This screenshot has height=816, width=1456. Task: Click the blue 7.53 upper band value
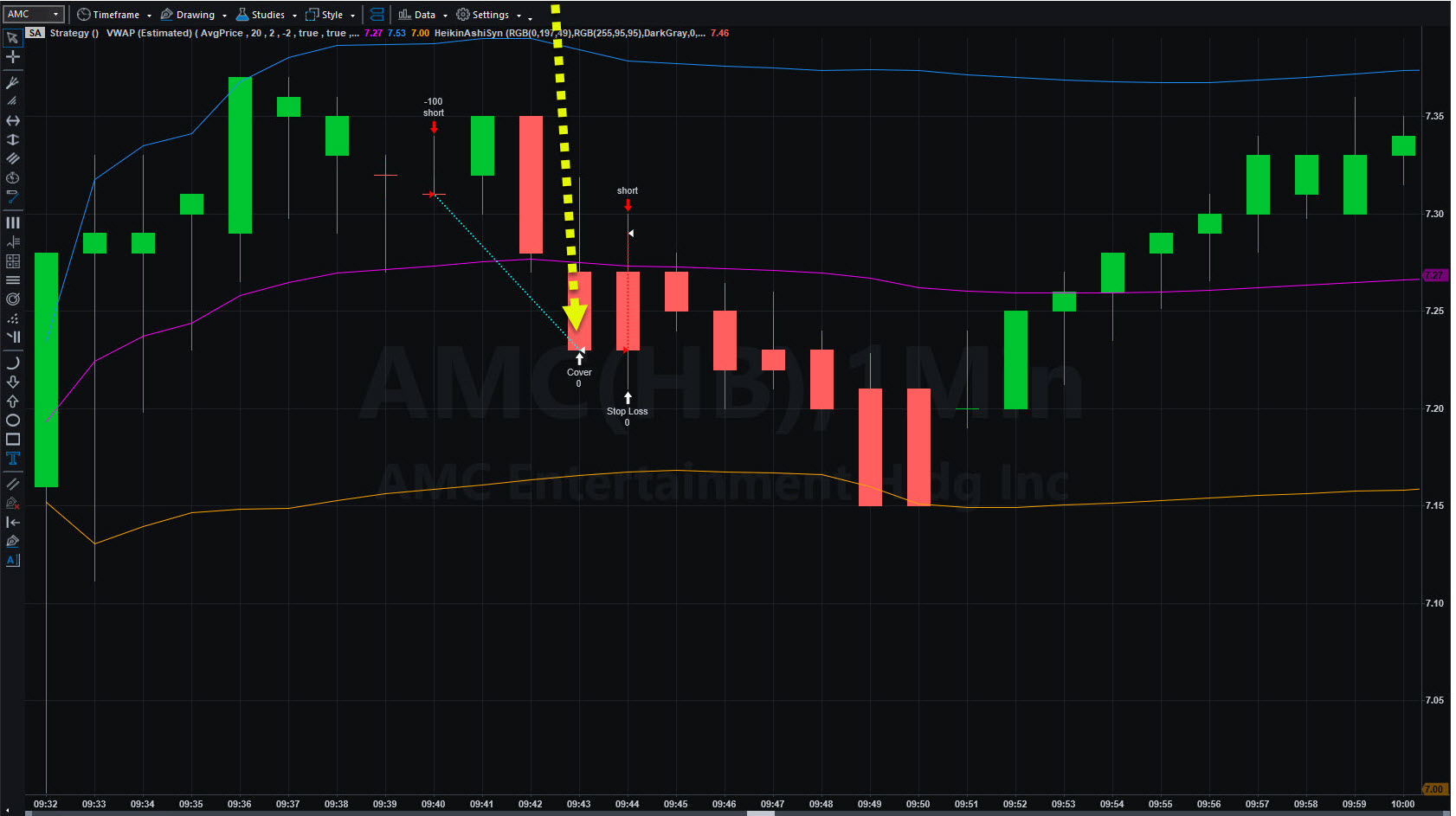point(396,33)
